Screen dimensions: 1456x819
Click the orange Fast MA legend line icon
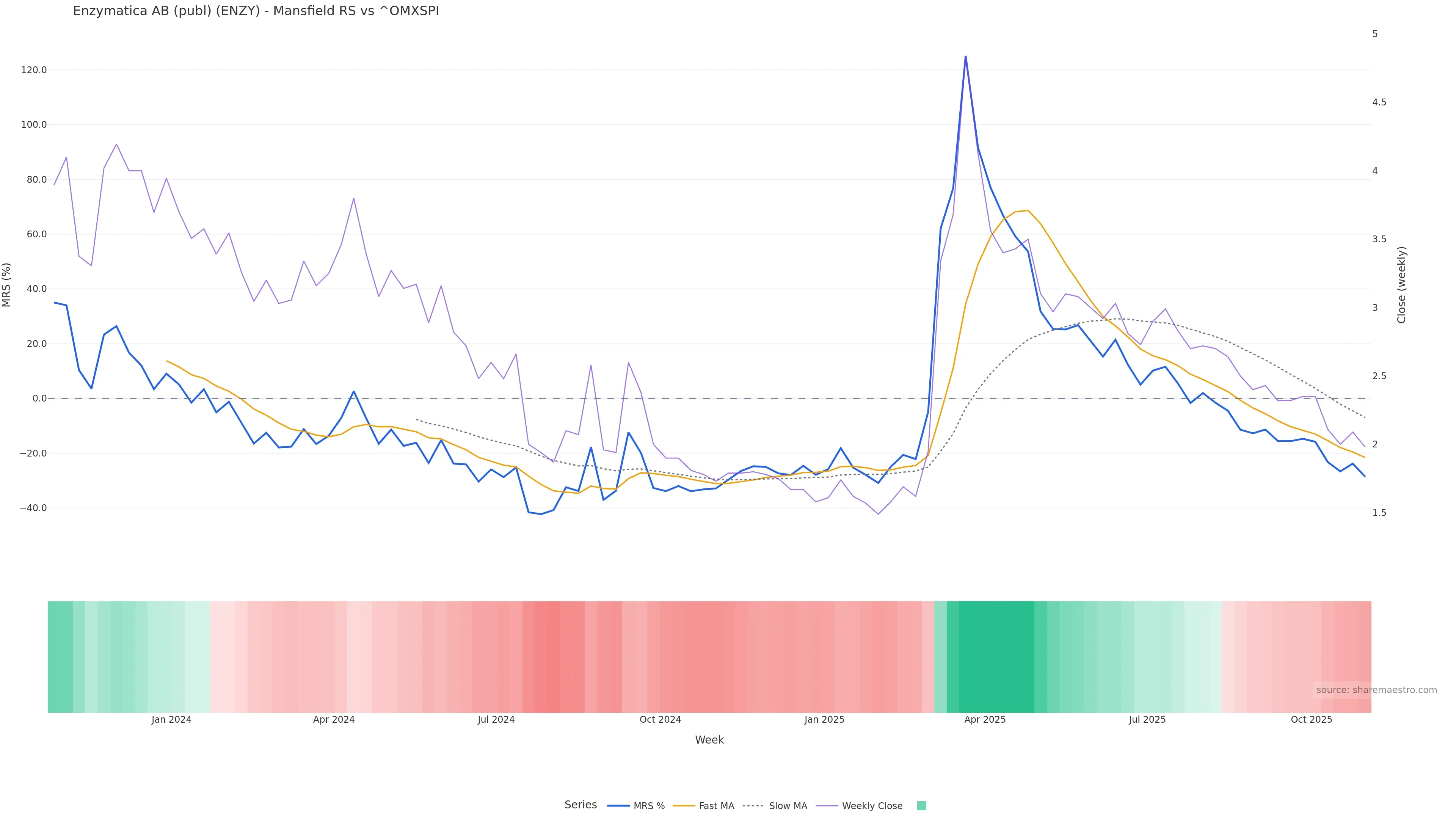point(684,806)
